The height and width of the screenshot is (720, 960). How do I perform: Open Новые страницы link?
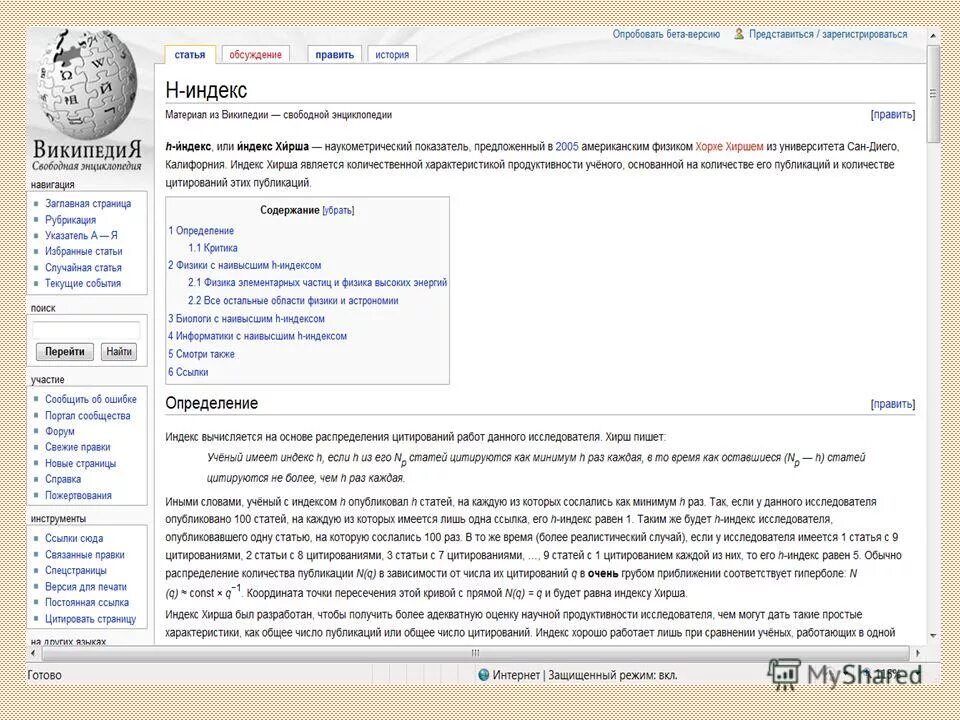pos(80,463)
